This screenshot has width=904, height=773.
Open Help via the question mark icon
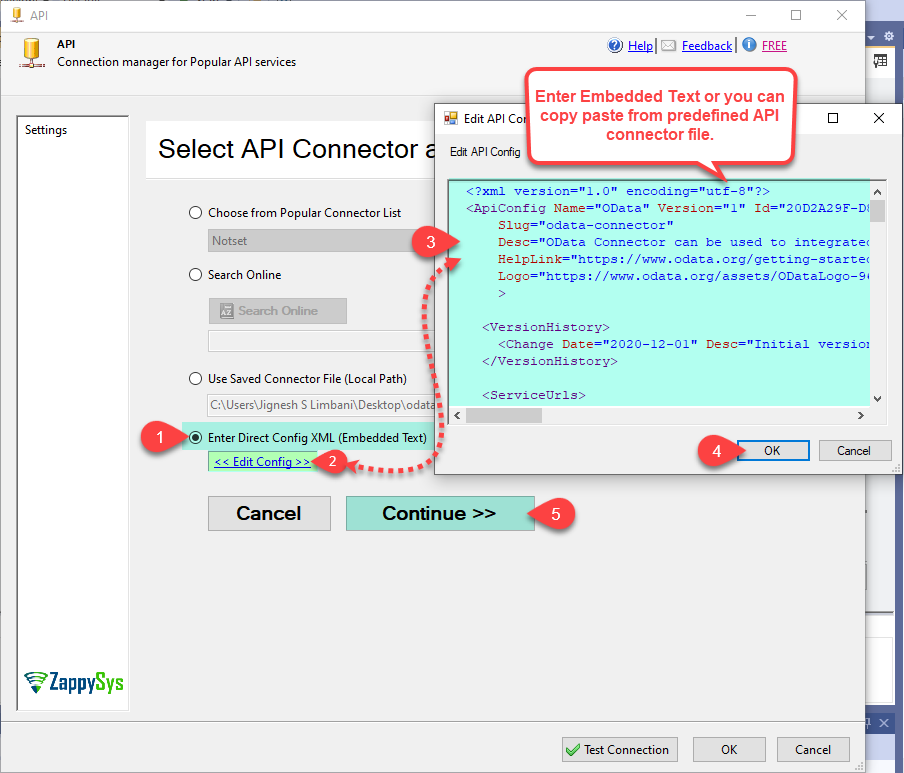615,45
